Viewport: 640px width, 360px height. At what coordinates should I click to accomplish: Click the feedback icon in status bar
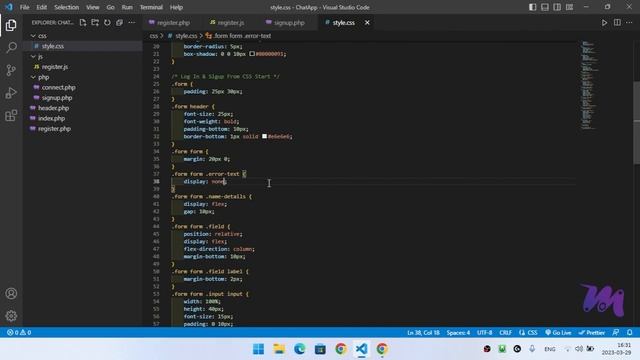[x=616, y=333]
